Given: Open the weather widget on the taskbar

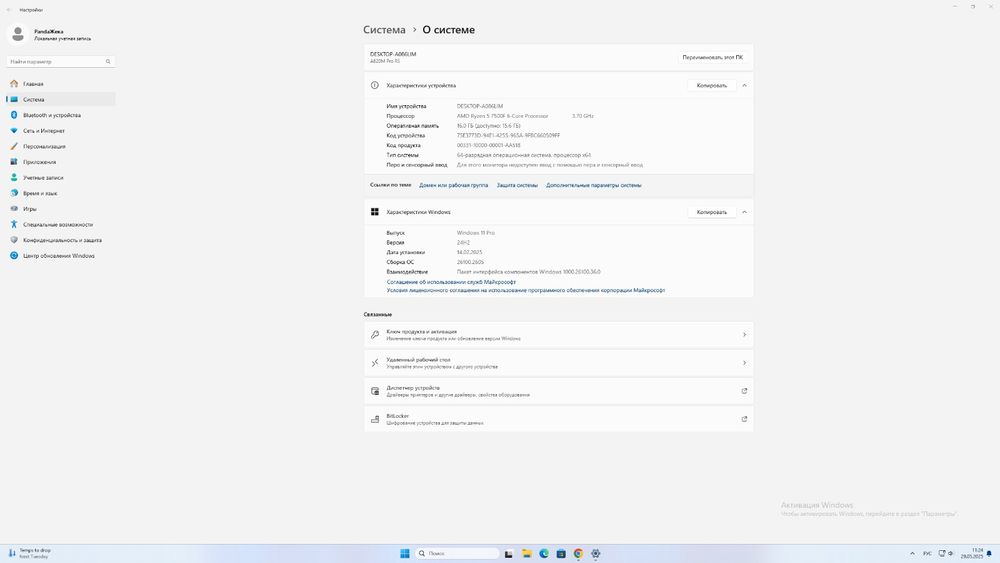Looking at the screenshot, I should click(x=29, y=553).
